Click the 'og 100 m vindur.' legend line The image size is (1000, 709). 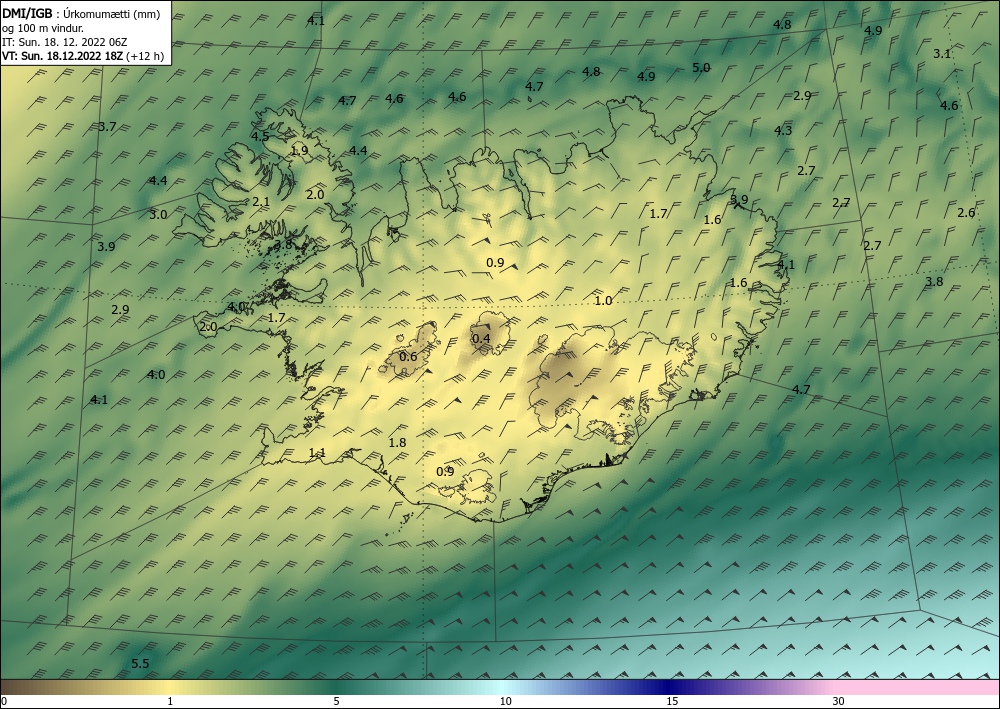click(43, 28)
